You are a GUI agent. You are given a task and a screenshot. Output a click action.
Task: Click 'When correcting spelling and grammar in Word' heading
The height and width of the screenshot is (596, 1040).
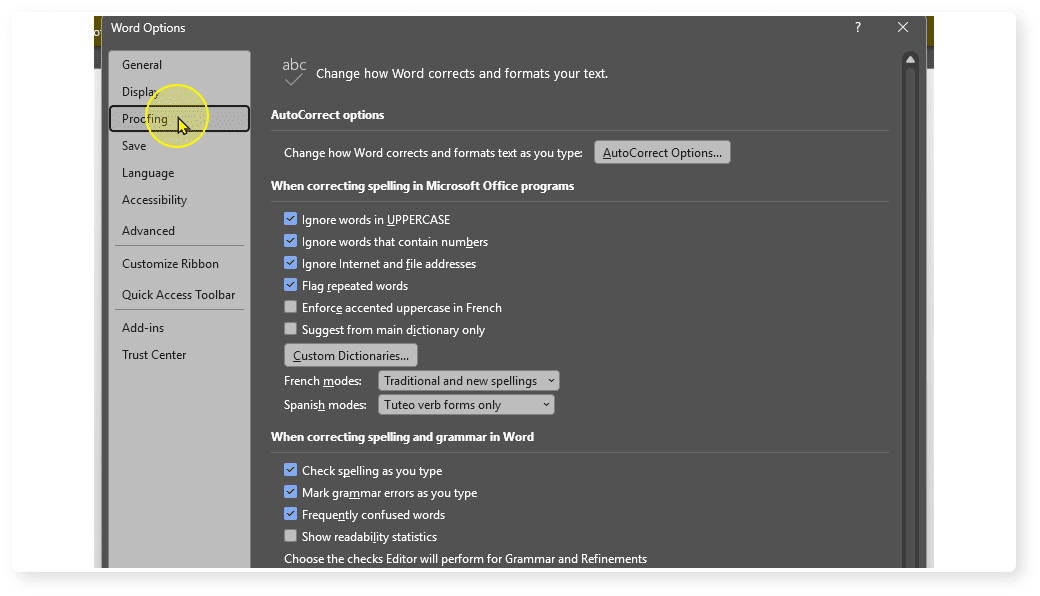click(x=402, y=437)
